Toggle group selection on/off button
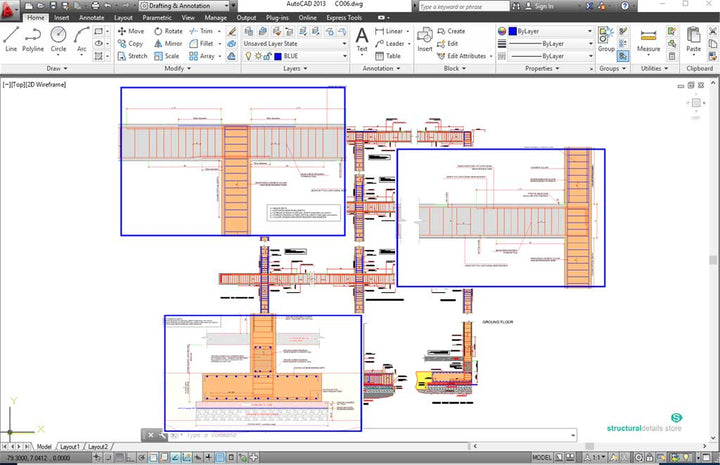Screen dimensions: 720x465 [623, 56]
